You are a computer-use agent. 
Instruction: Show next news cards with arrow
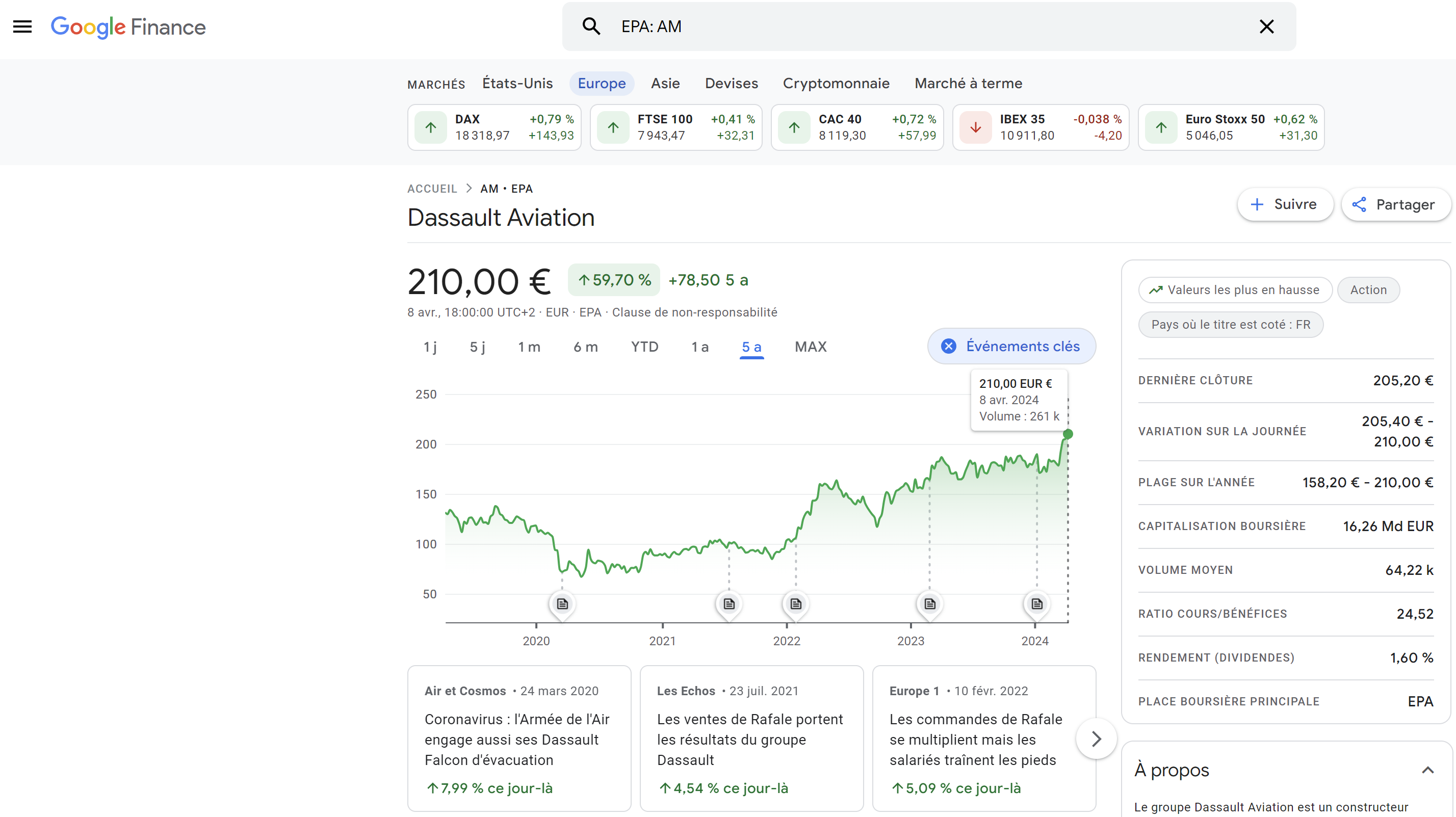pos(1096,739)
